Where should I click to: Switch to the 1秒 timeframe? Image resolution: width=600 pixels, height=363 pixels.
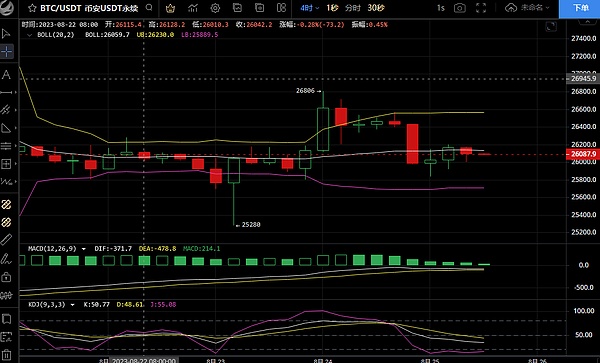coord(332,8)
